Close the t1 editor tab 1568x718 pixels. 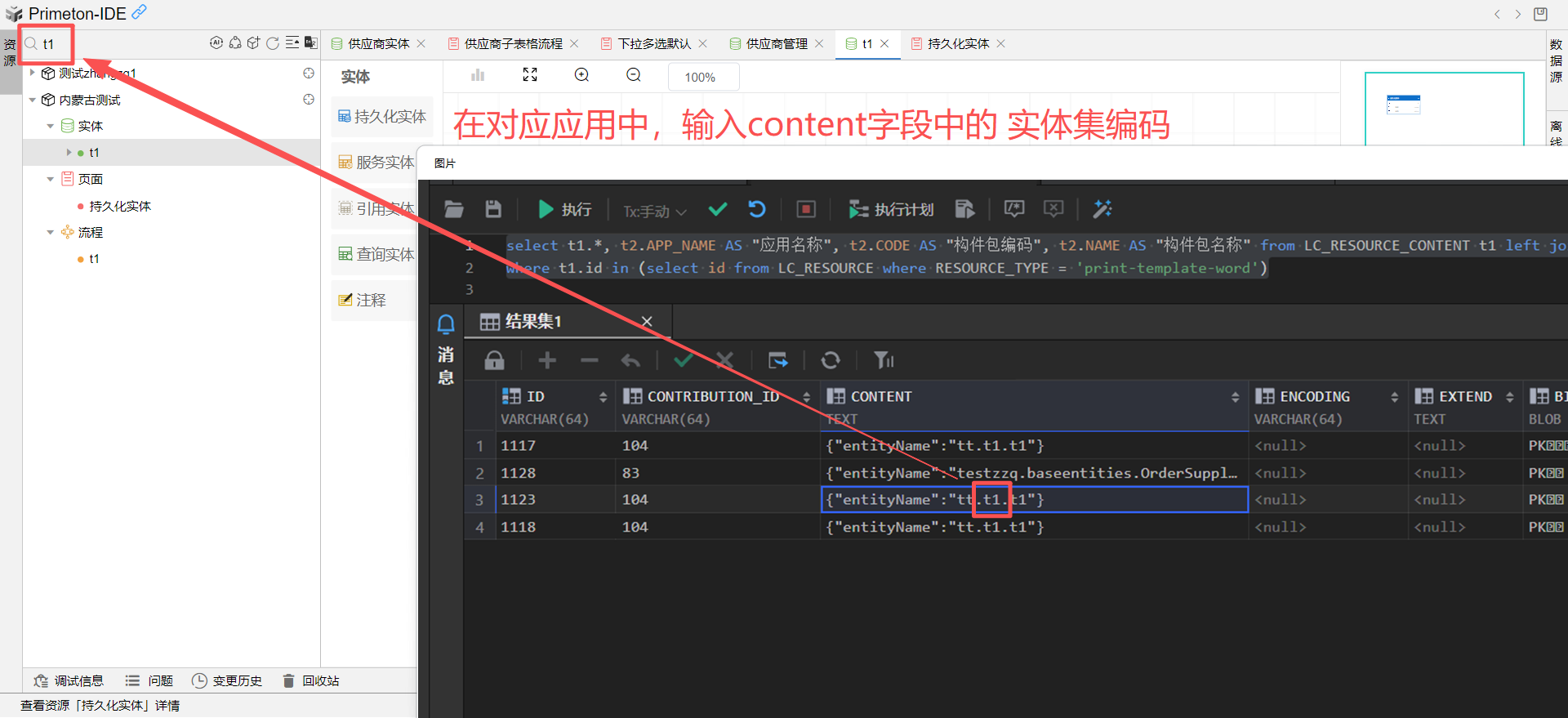[884, 43]
